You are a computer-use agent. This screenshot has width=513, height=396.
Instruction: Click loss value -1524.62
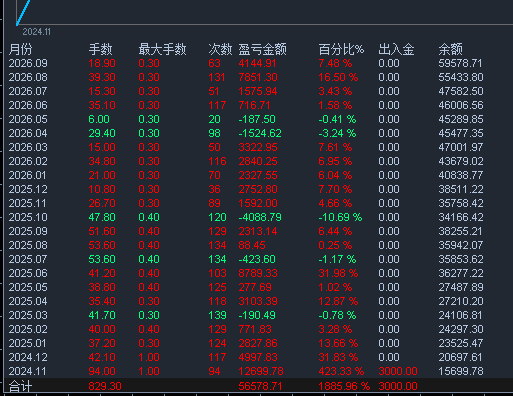pyautogui.click(x=260, y=133)
